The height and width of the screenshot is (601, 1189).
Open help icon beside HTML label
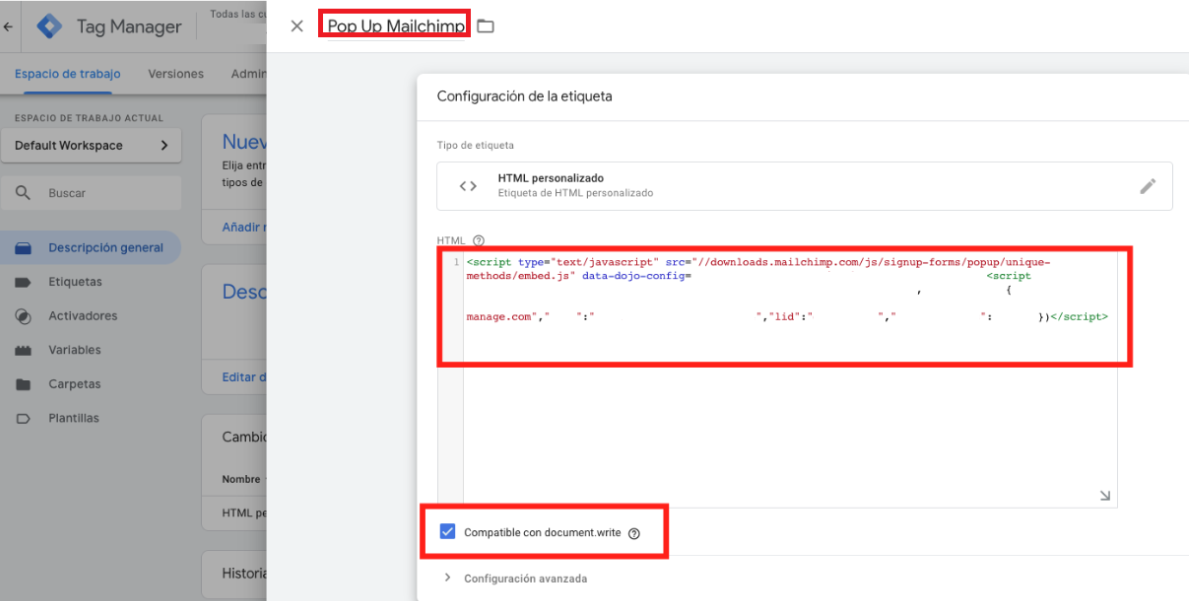click(x=478, y=240)
